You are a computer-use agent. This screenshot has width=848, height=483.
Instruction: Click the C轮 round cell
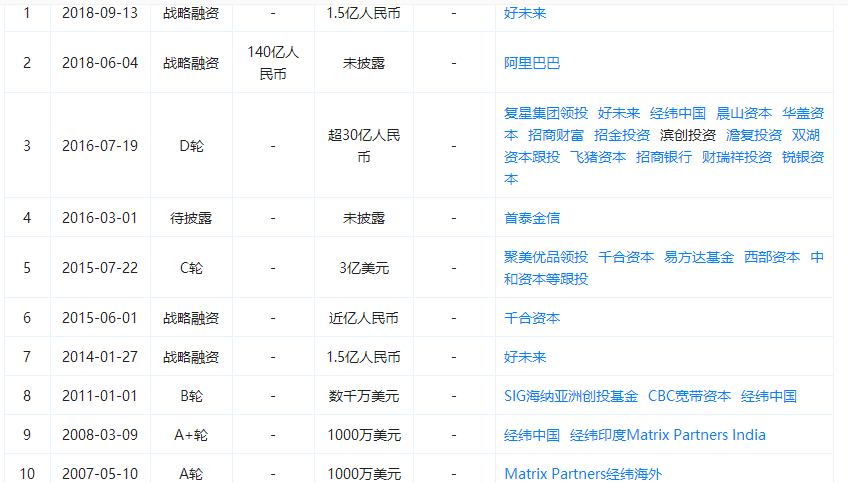[x=191, y=268]
